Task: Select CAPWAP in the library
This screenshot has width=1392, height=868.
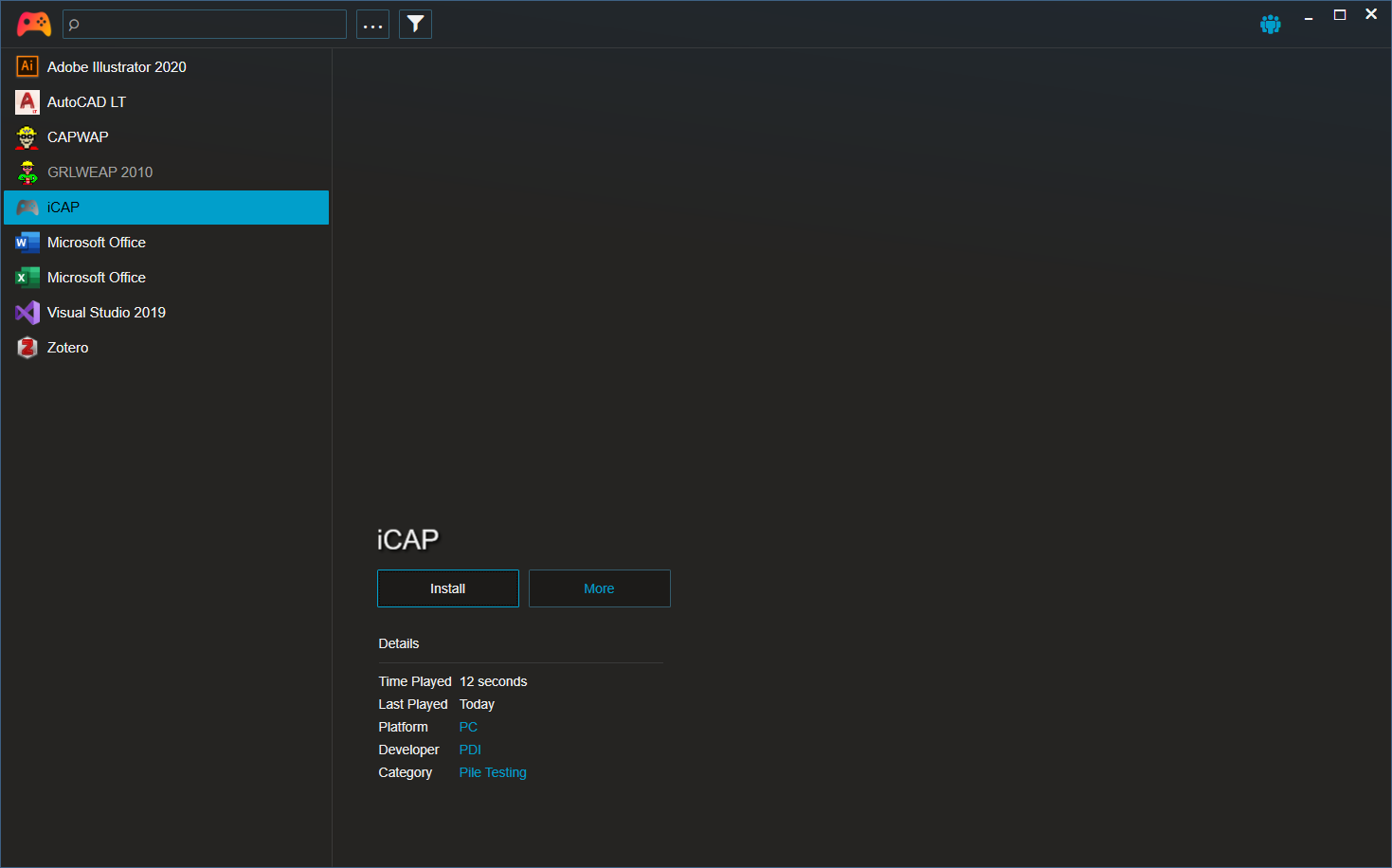Action: (x=166, y=137)
